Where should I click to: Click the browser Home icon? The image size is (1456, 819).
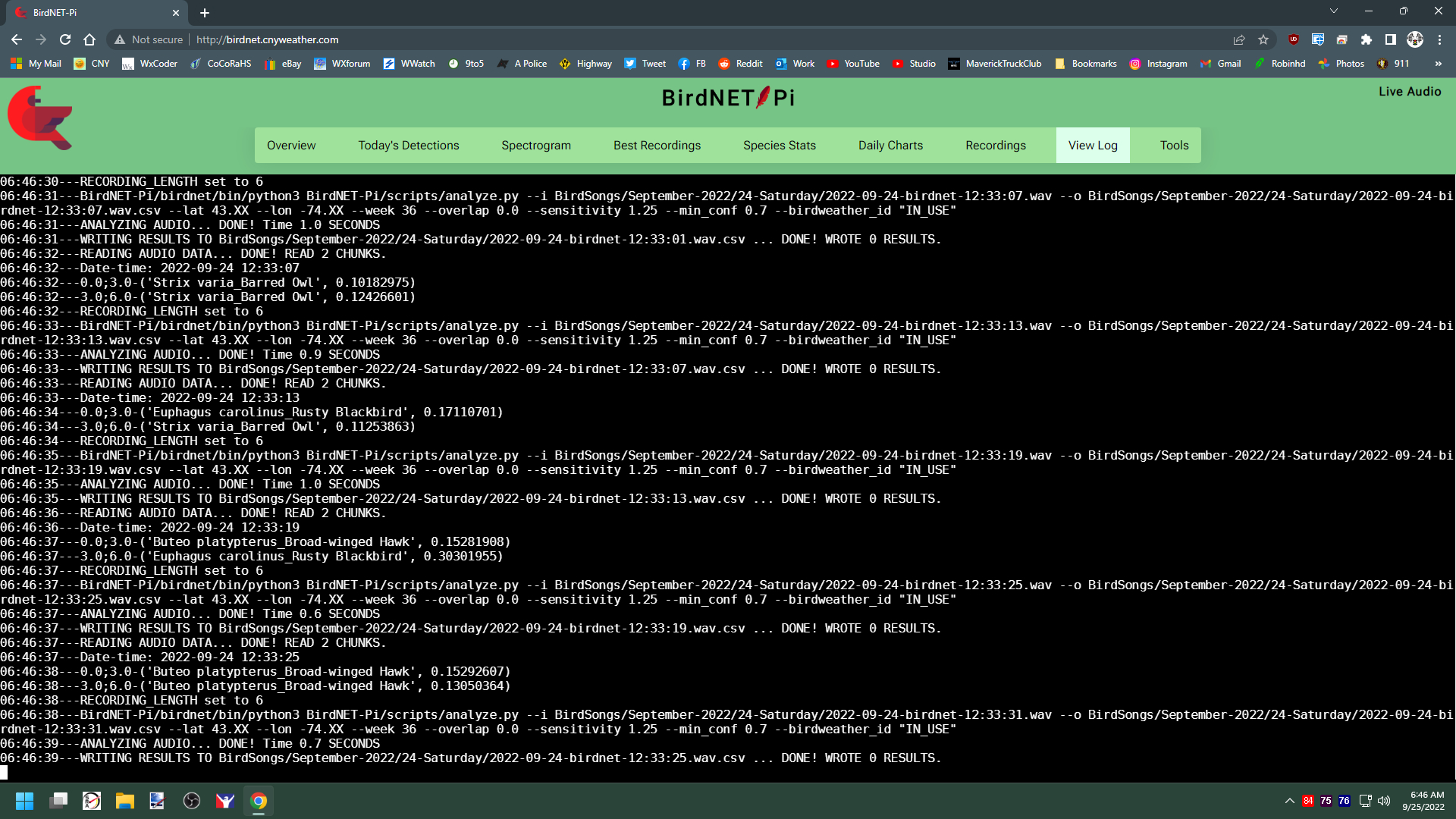pyautogui.click(x=89, y=39)
